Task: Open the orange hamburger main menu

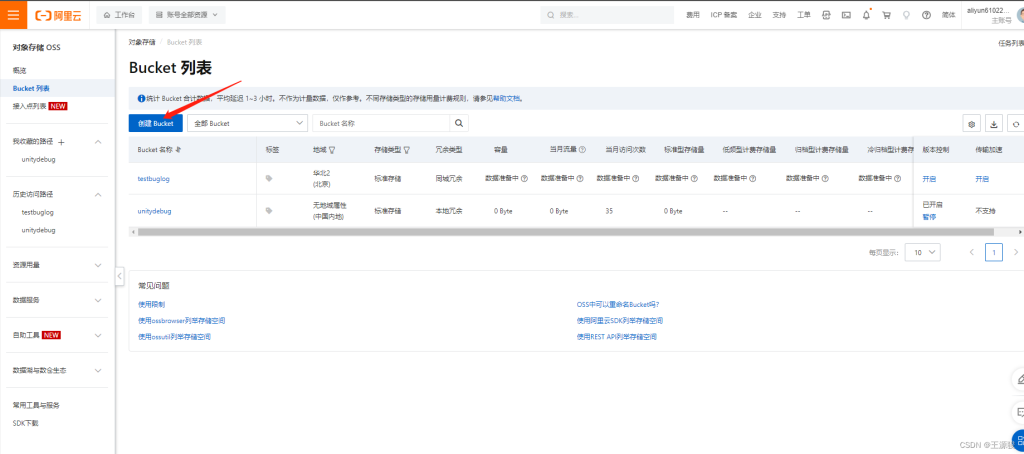Action: coord(14,14)
